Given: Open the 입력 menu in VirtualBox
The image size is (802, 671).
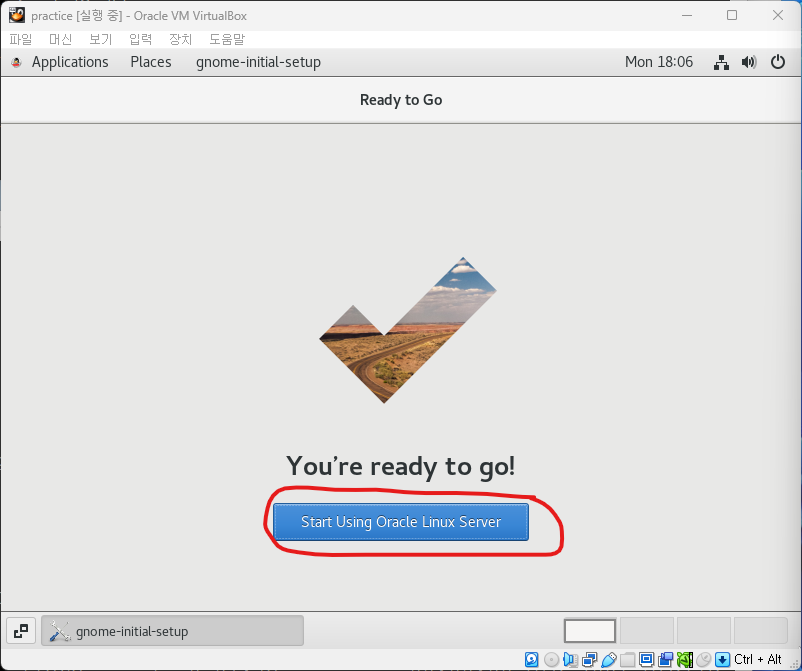Looking at the screenshot, I should [x=141, y=39].
